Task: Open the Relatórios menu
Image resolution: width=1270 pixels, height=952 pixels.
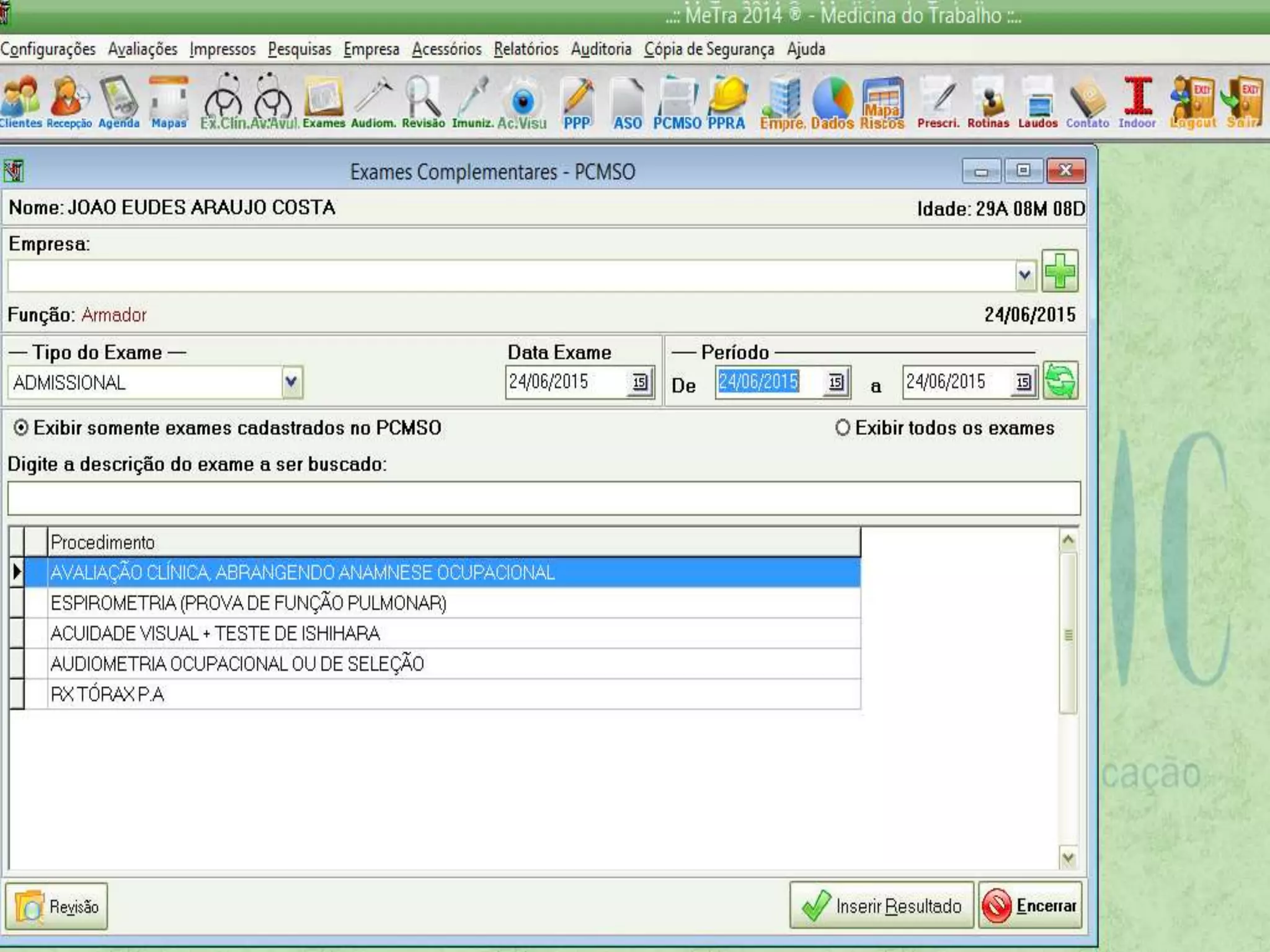Action: click(x=526, y=49)
